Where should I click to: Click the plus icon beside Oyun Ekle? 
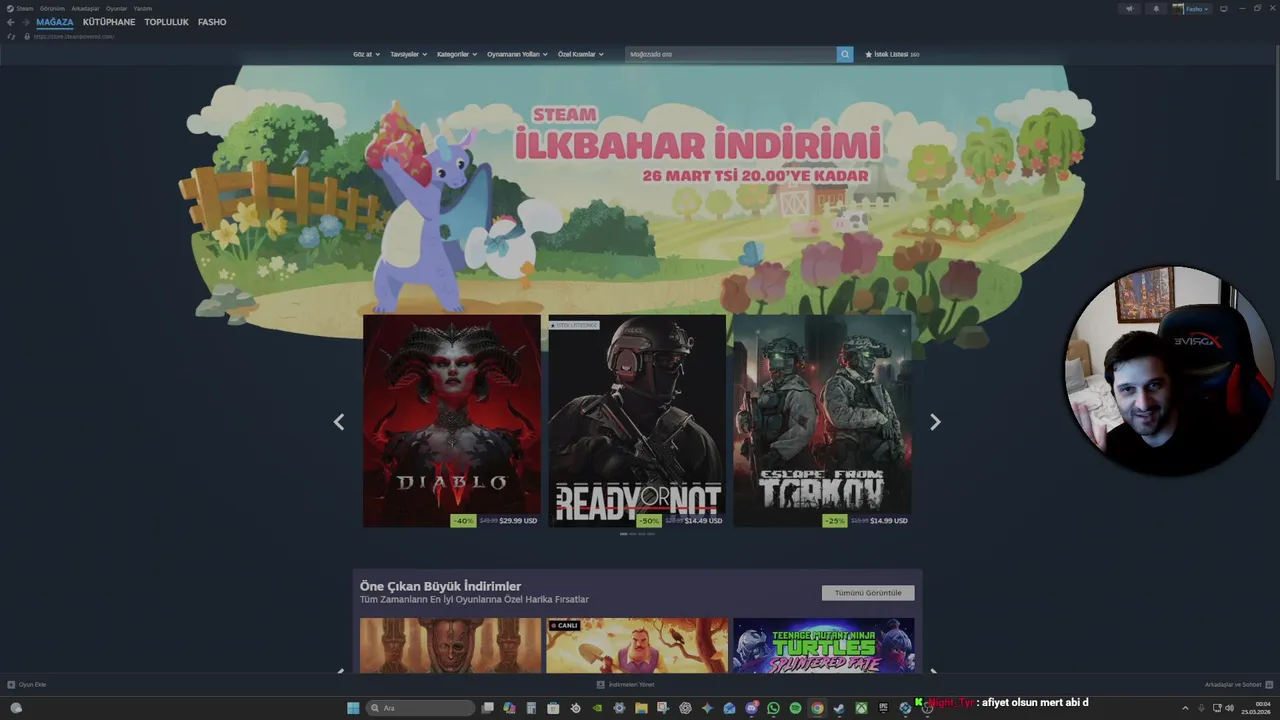11,685
